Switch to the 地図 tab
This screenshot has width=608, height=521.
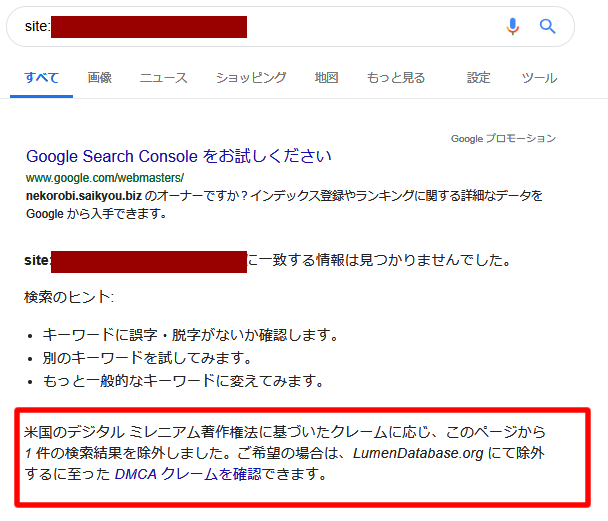[326, 78]
